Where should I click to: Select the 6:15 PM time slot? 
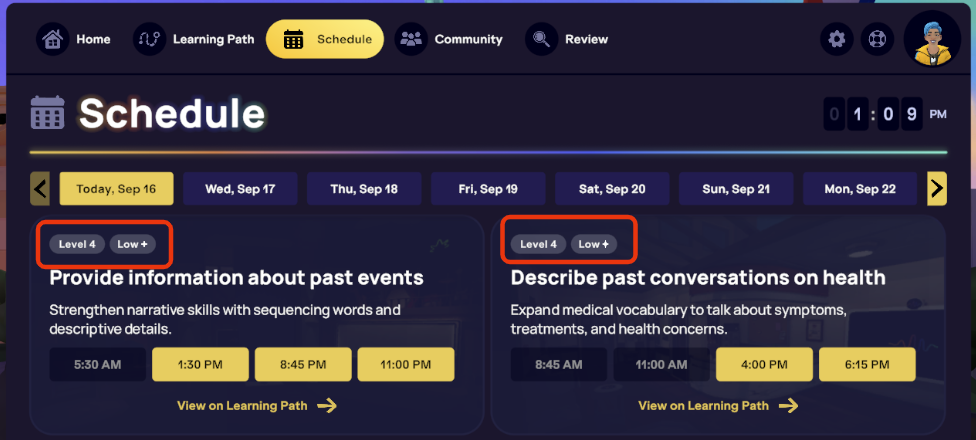867,365
